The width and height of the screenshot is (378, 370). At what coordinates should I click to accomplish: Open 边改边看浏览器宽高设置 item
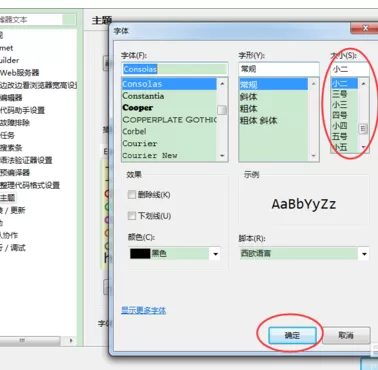(38, 85)
